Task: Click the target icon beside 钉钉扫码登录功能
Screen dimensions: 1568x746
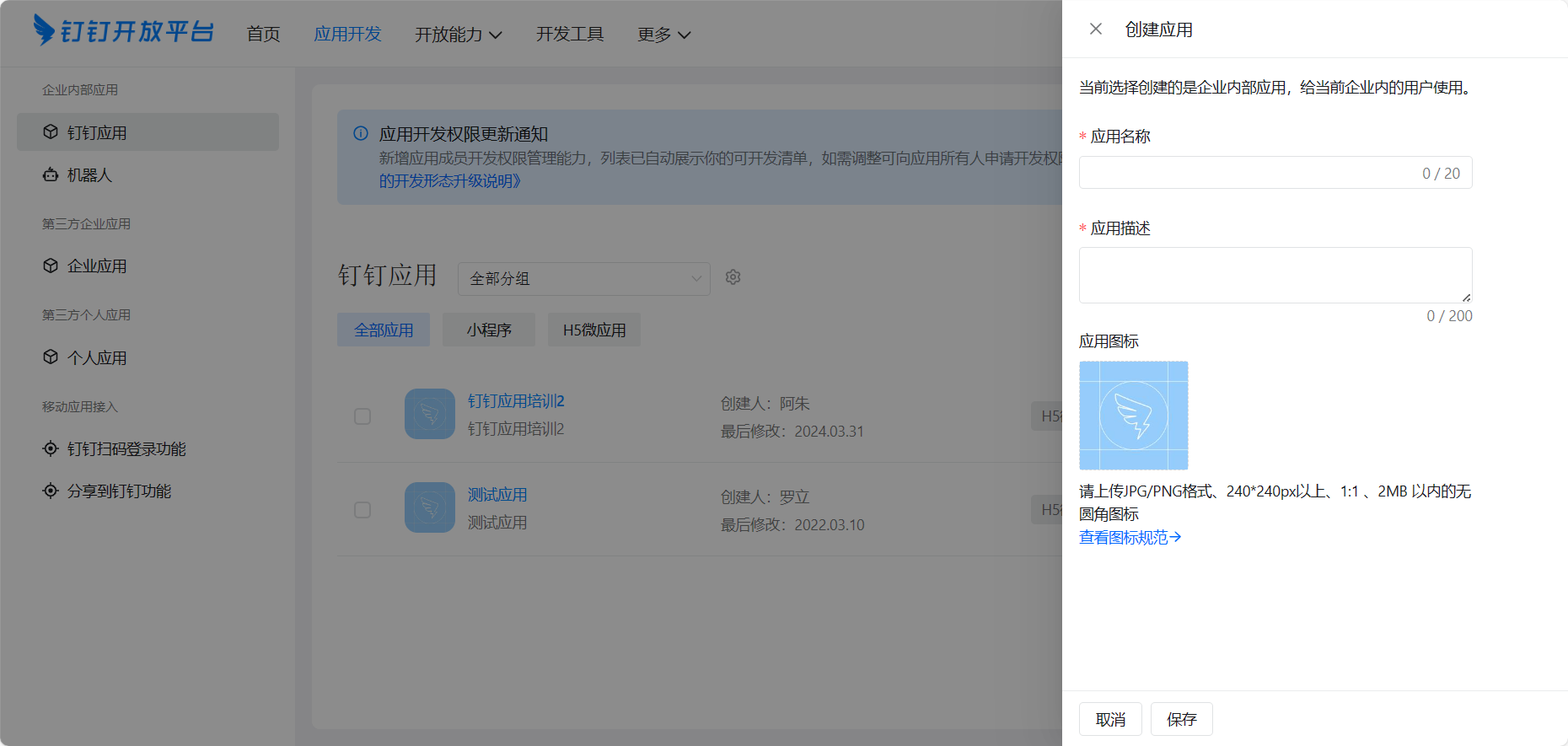Action: [51, 448]
